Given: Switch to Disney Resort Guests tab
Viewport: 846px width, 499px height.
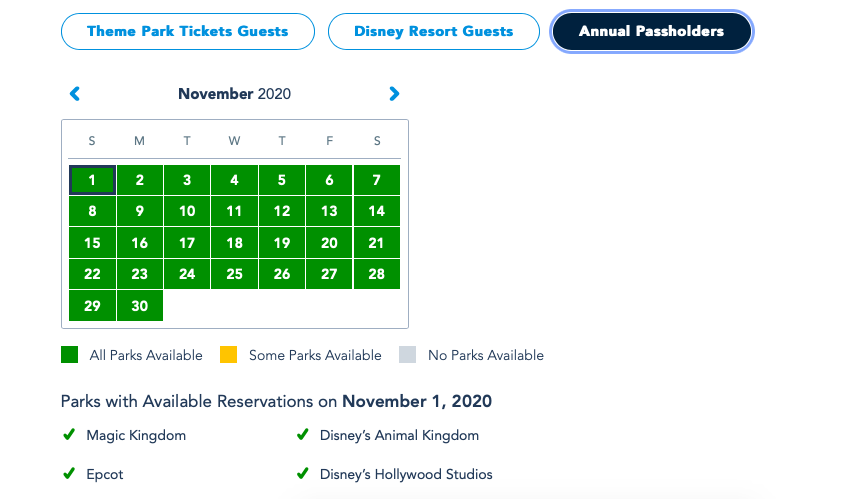Looking at the screenshot, I should [433, 31].
